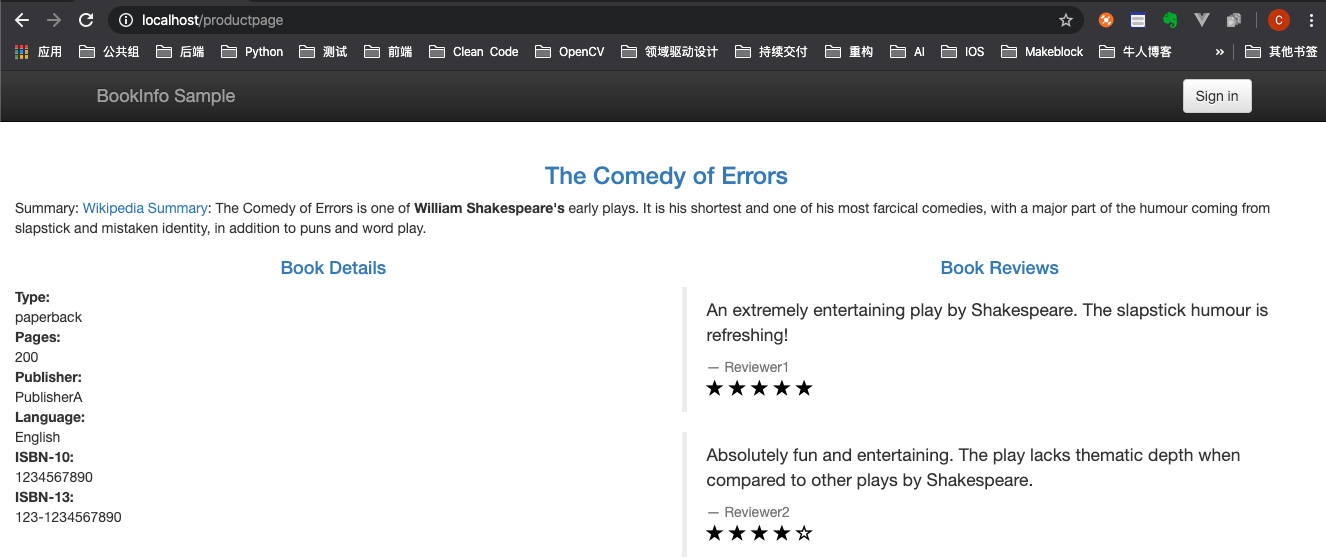Screen dimensions: 1326x559
Task: Open the Evernote elephant extension
Action: click(1169, 20)
